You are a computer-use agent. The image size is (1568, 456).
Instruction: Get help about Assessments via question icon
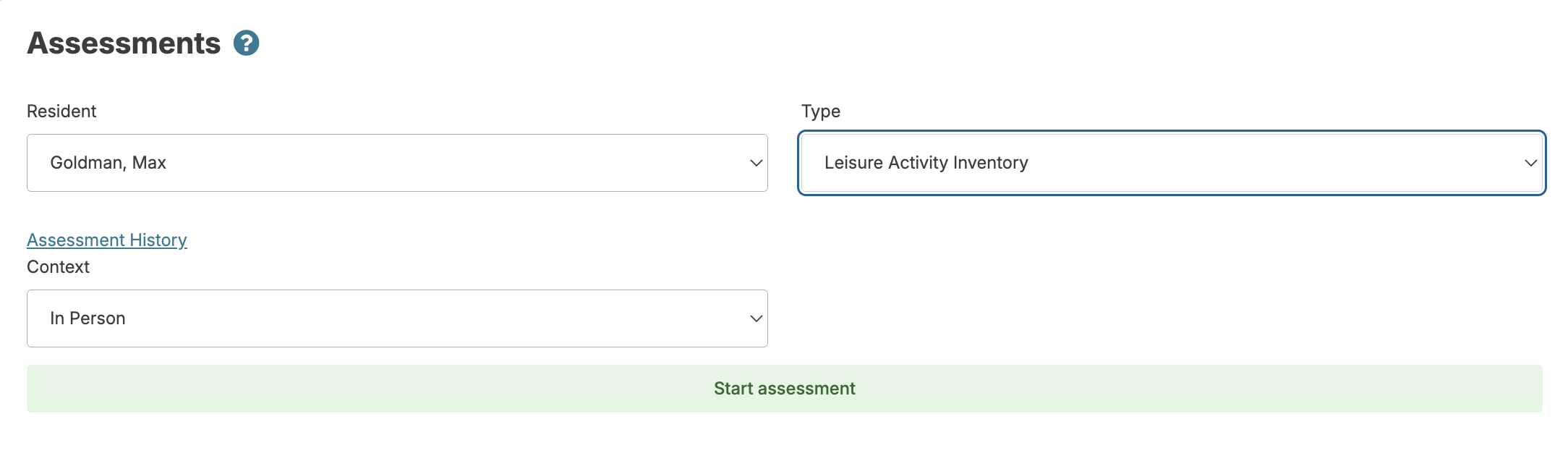pos(246,43)
